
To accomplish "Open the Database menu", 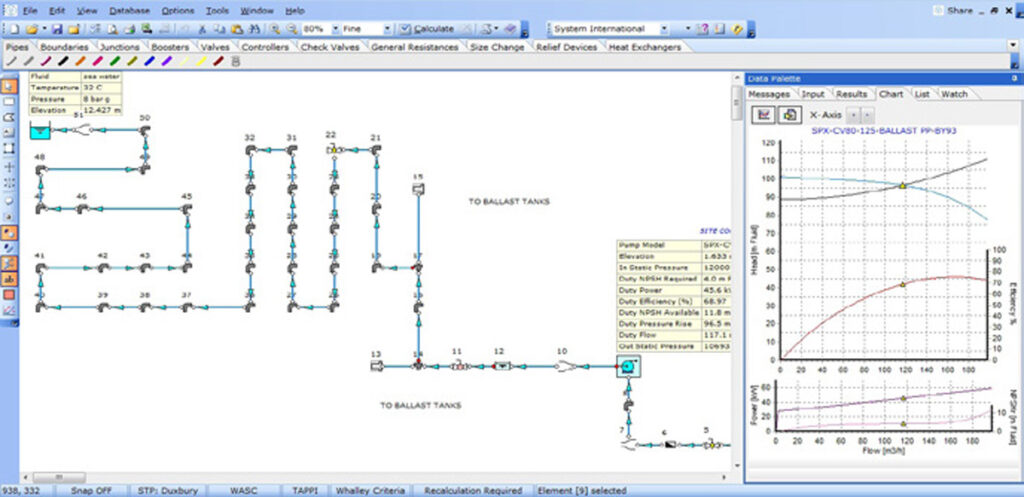I will [130, 10].
